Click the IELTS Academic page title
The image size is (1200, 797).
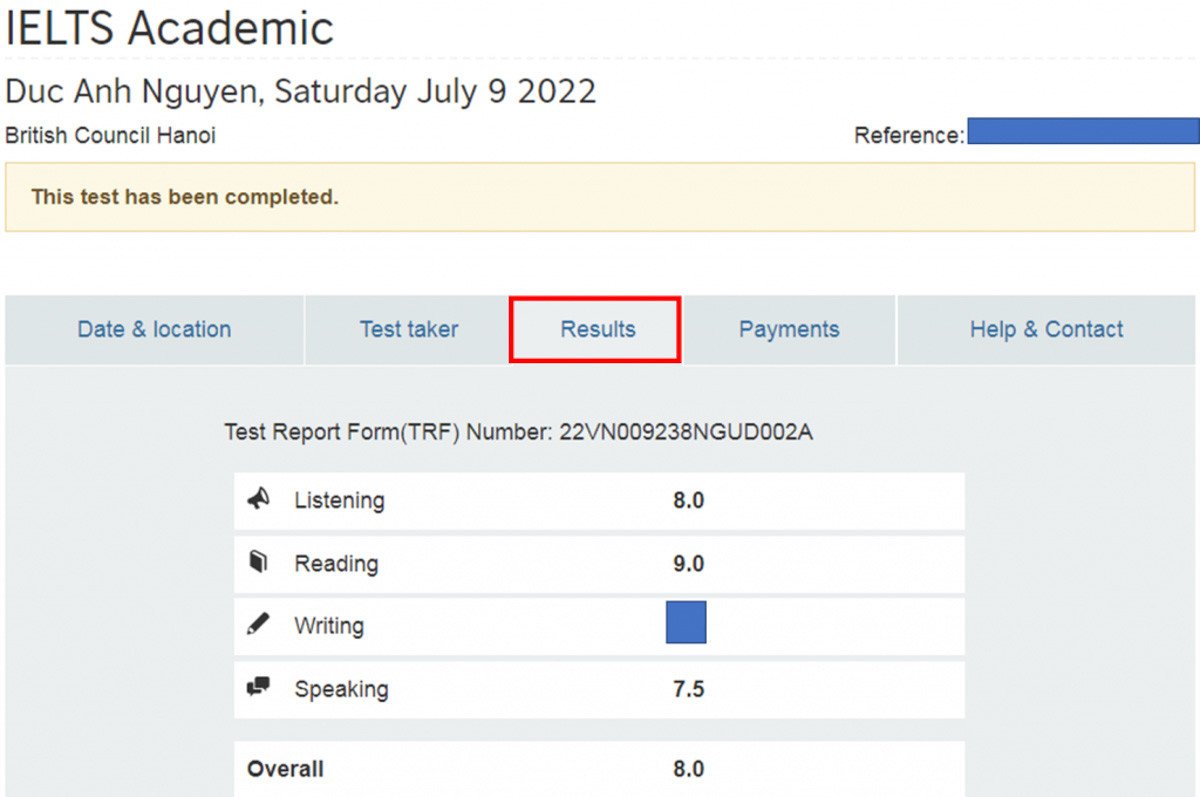170,28
